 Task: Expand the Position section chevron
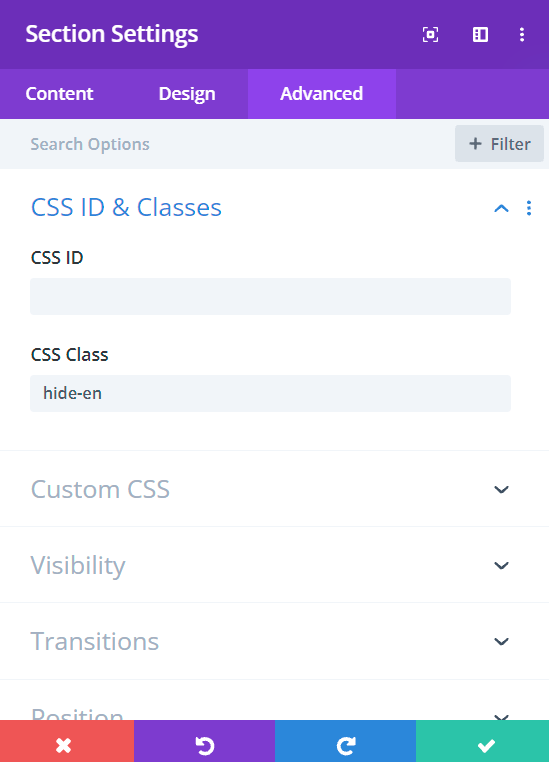tap(501, 717)
